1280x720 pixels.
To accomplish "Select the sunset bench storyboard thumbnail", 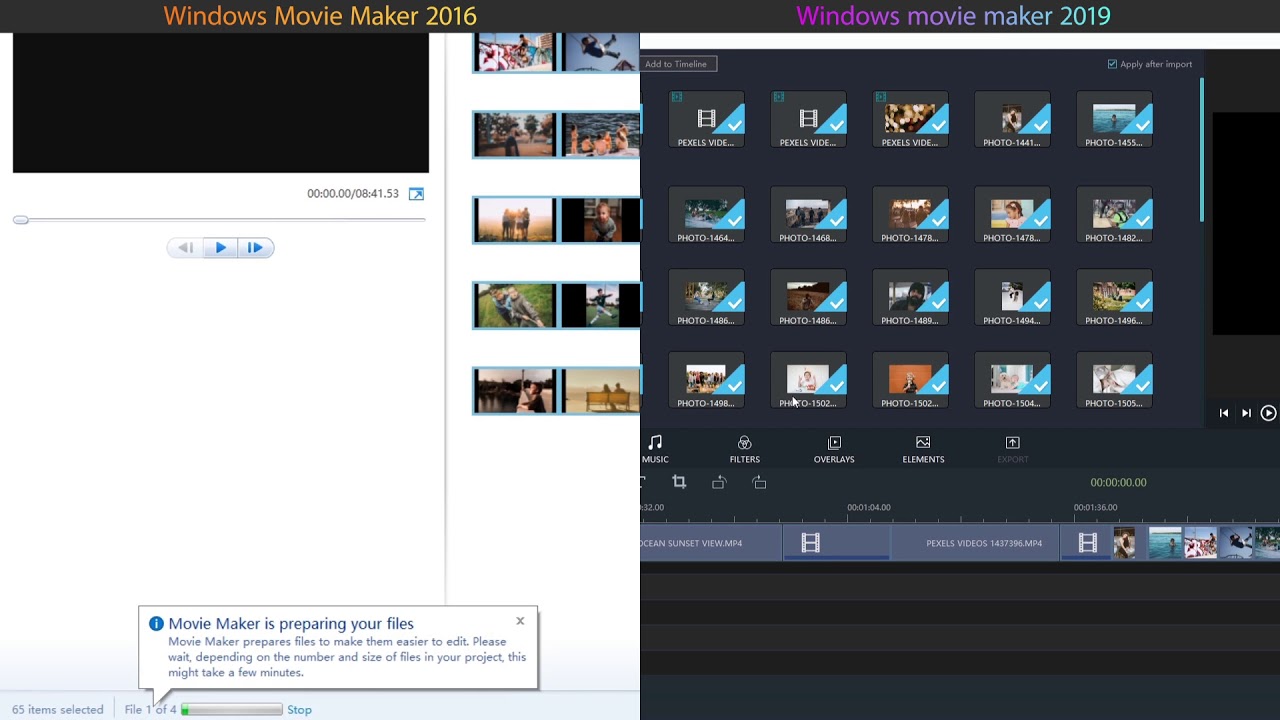I will (601, 390).
